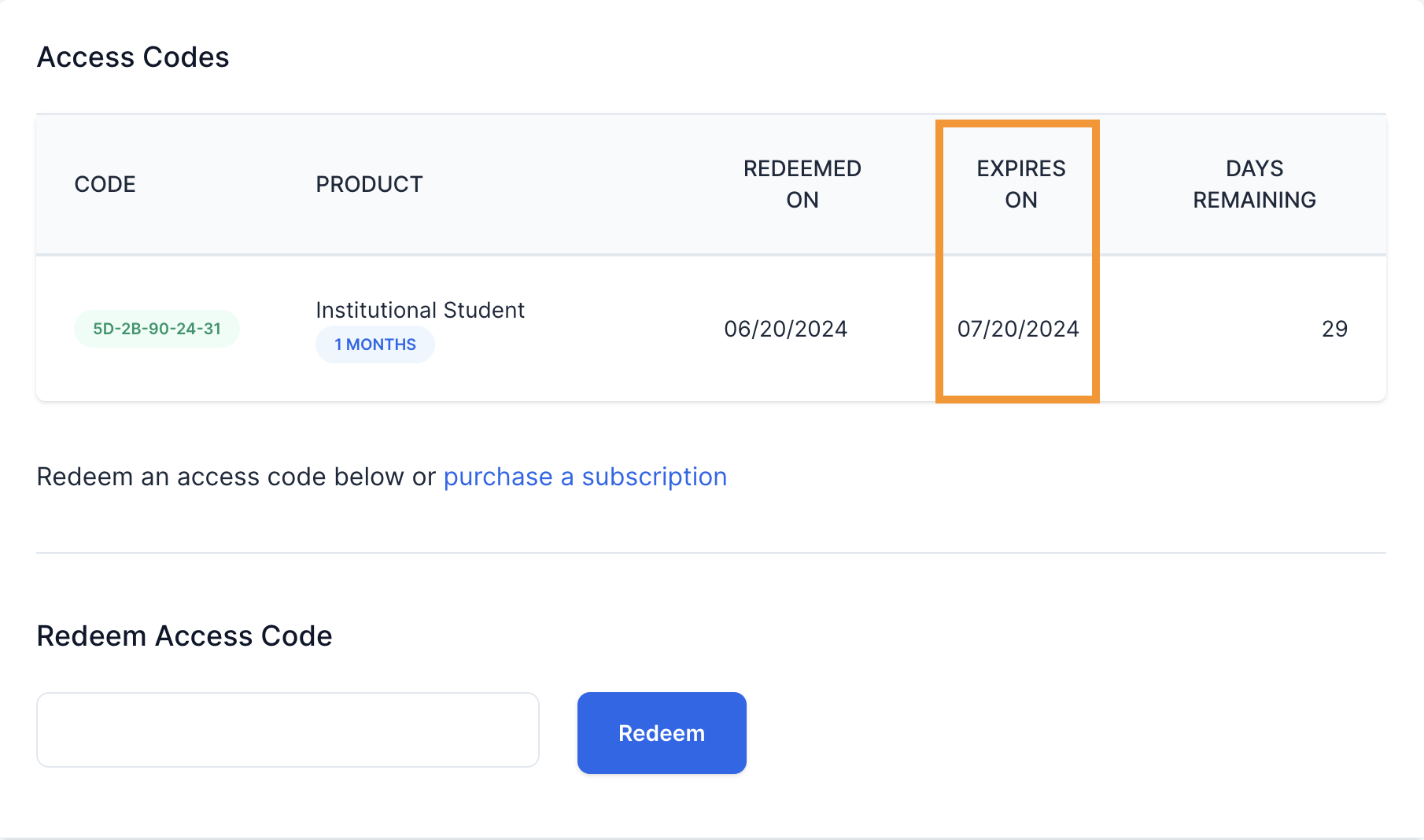Select the Institutional Student product name
The width and height of the screenshot is (1424, 840).
(419, 310)
